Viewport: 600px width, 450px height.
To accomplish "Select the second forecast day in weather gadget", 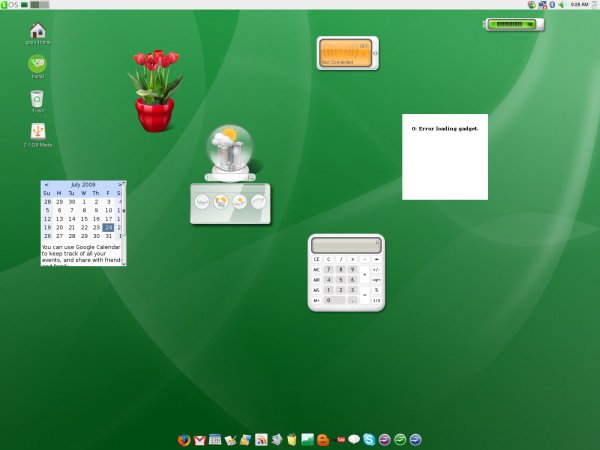I will click(221, 202).
